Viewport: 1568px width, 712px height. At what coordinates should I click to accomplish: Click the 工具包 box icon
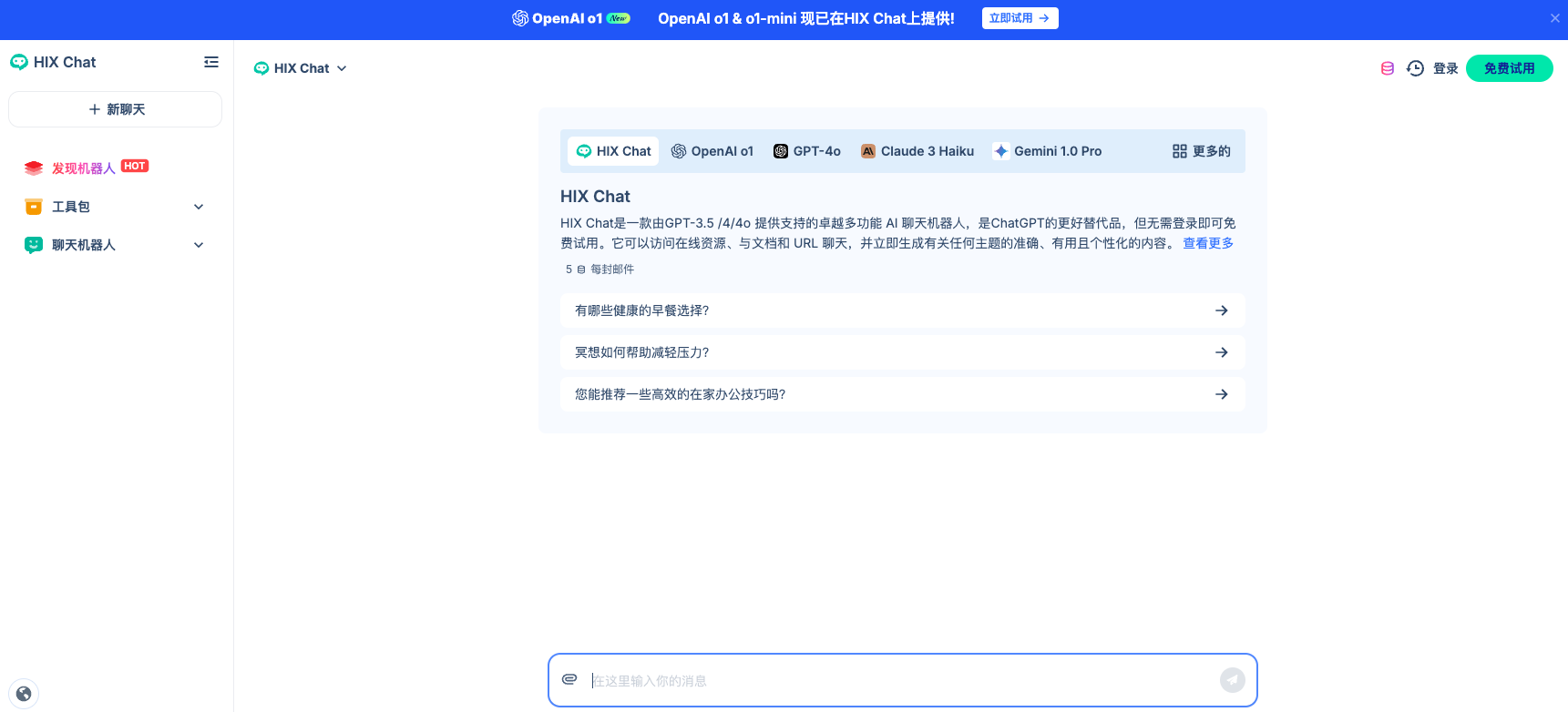(34, 207)
